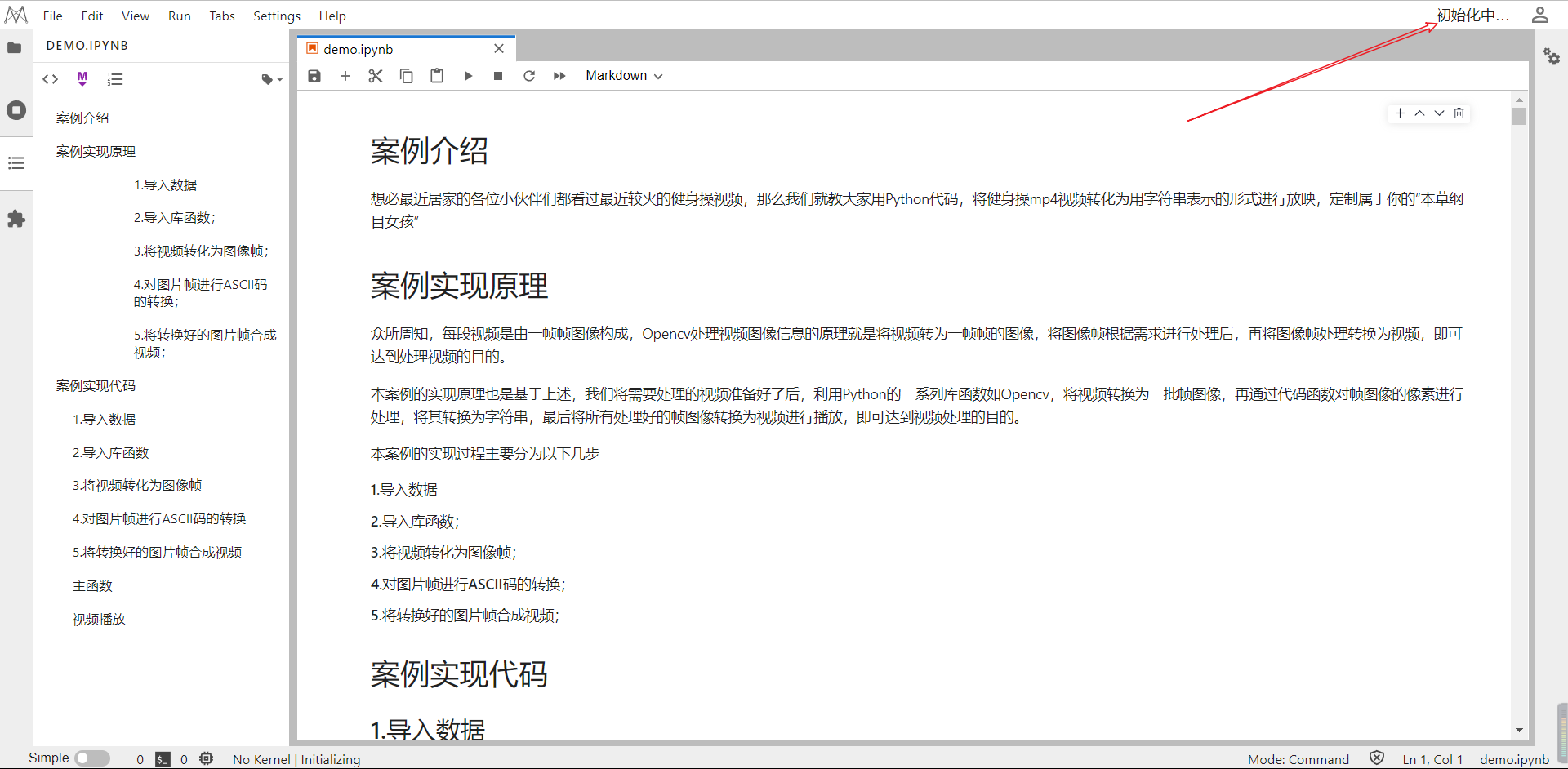Save the notebook with the disk icon

point(314,76)
